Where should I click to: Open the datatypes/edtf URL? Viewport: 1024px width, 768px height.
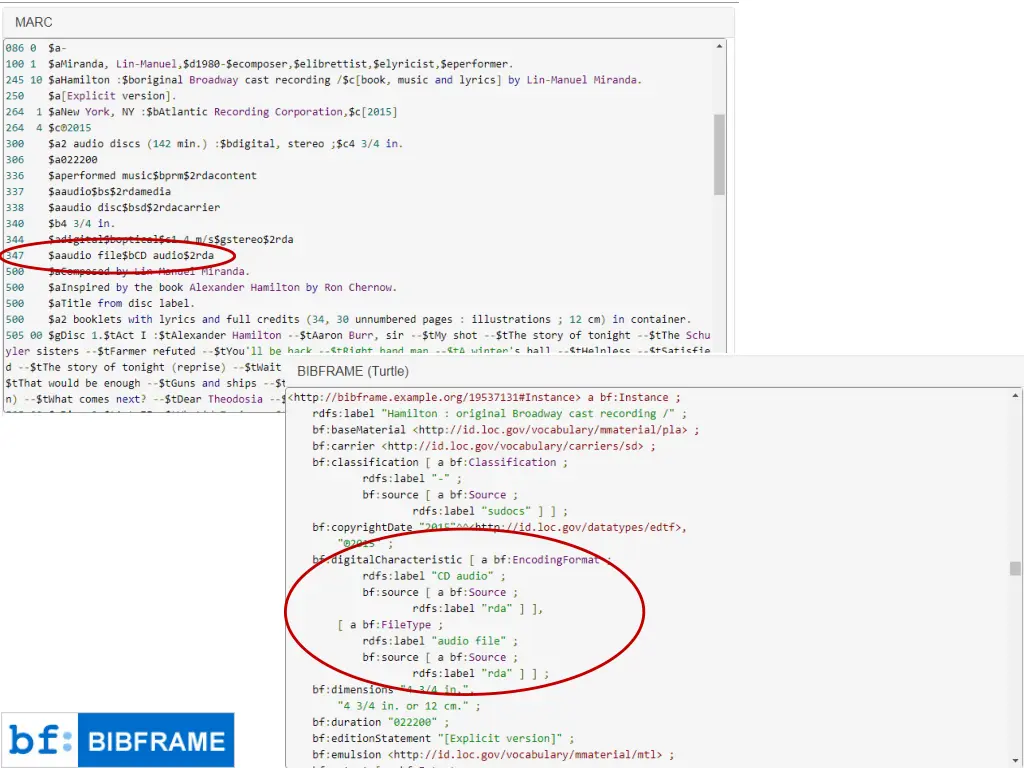coord(578,527)
